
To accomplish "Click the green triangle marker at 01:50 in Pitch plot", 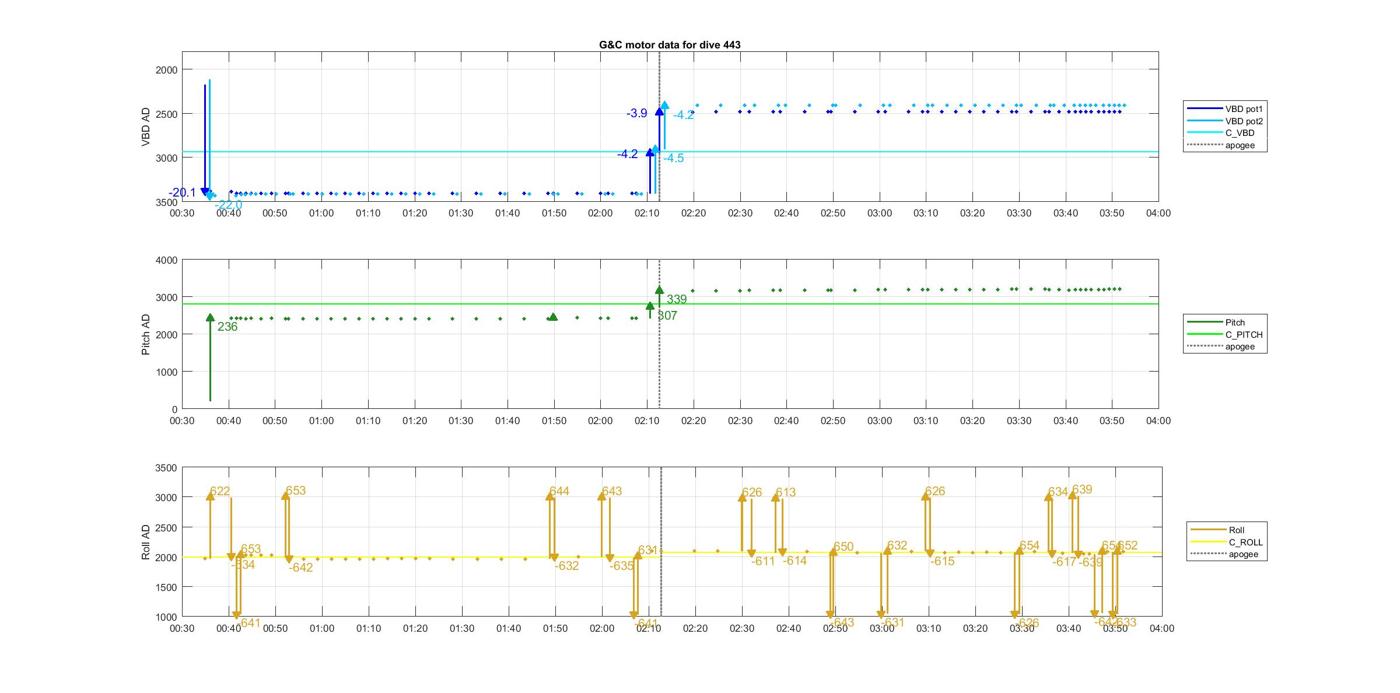I will pyautogui.click(x=553, y=317).
